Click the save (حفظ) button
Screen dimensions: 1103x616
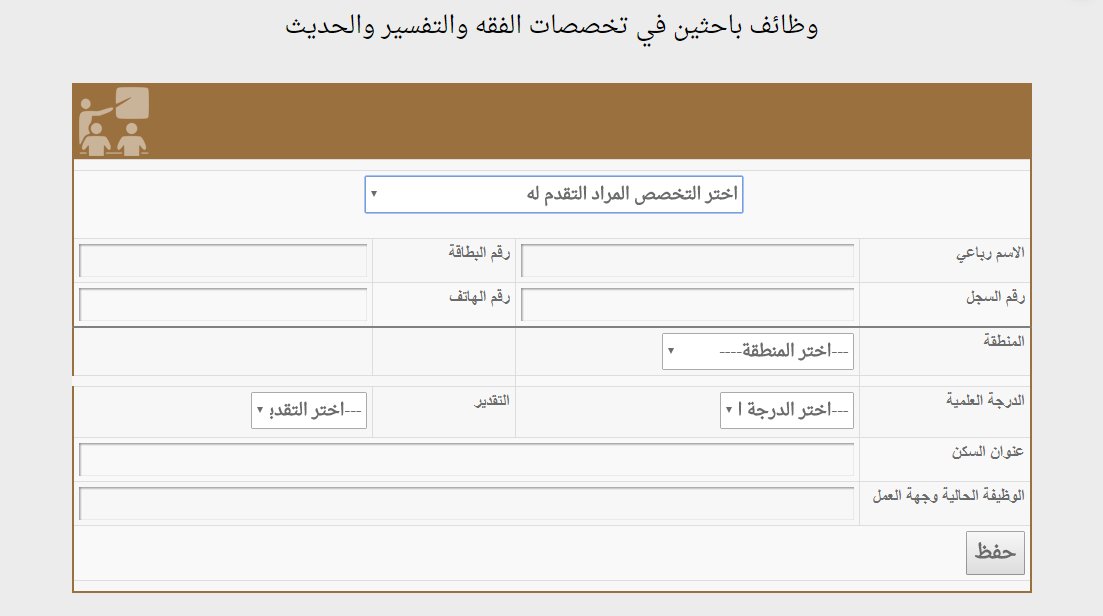click(995, 553)
